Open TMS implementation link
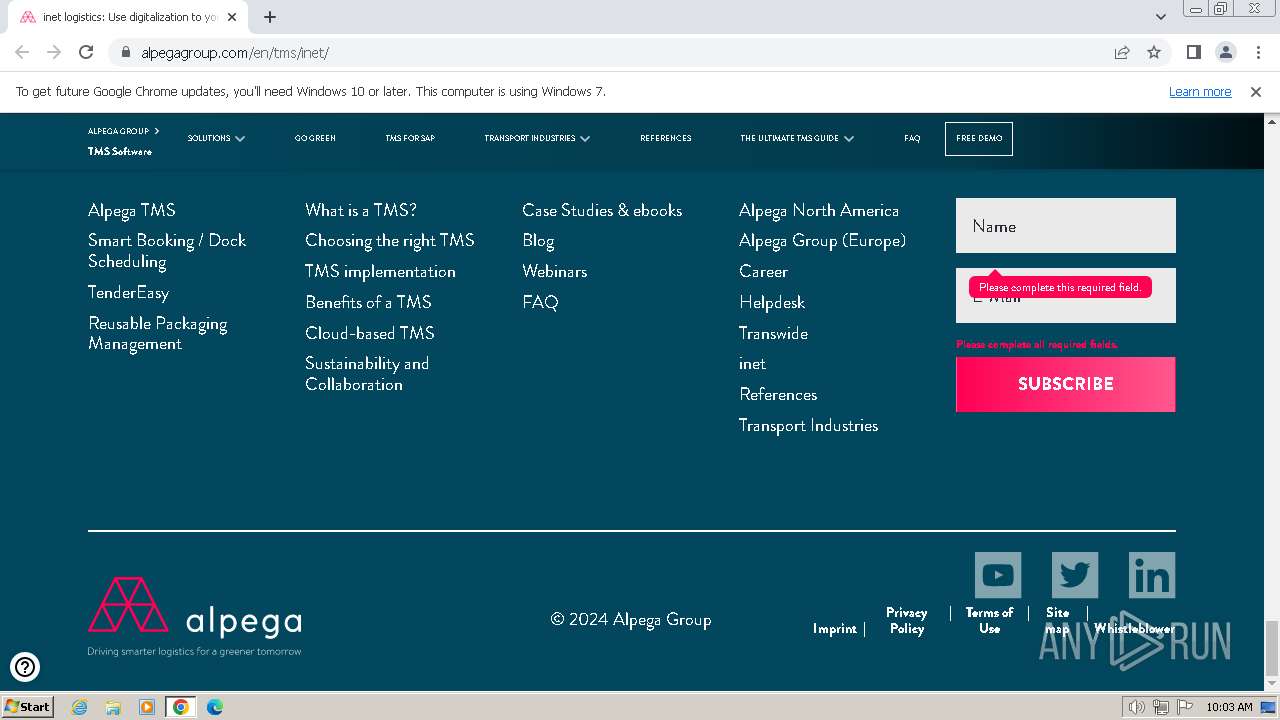Viewport: 1280px width, 720px height. tap(380, 271)
